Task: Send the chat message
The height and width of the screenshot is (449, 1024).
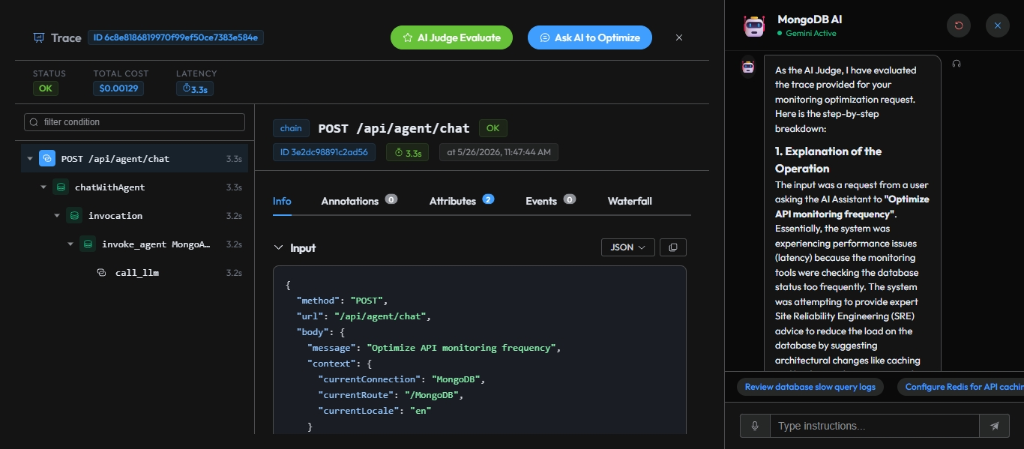Action: pos(995,426)
